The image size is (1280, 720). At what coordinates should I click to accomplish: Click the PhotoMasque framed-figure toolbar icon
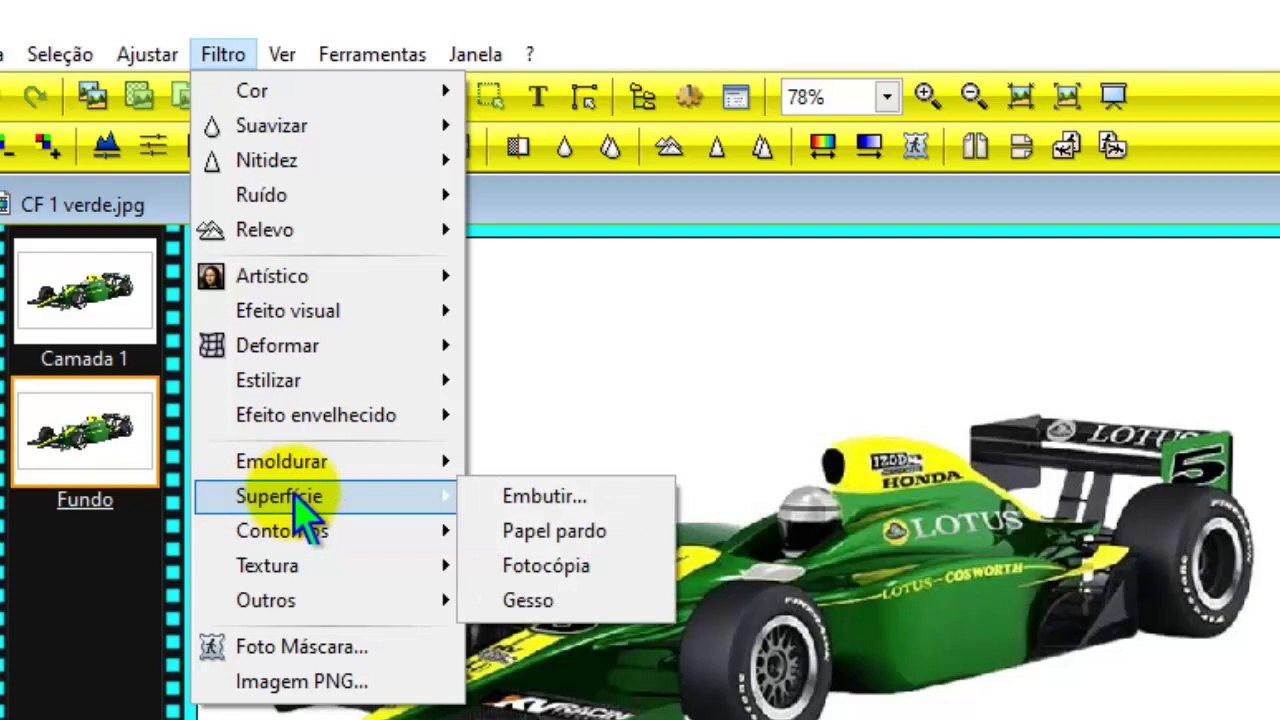click(916, 147)
